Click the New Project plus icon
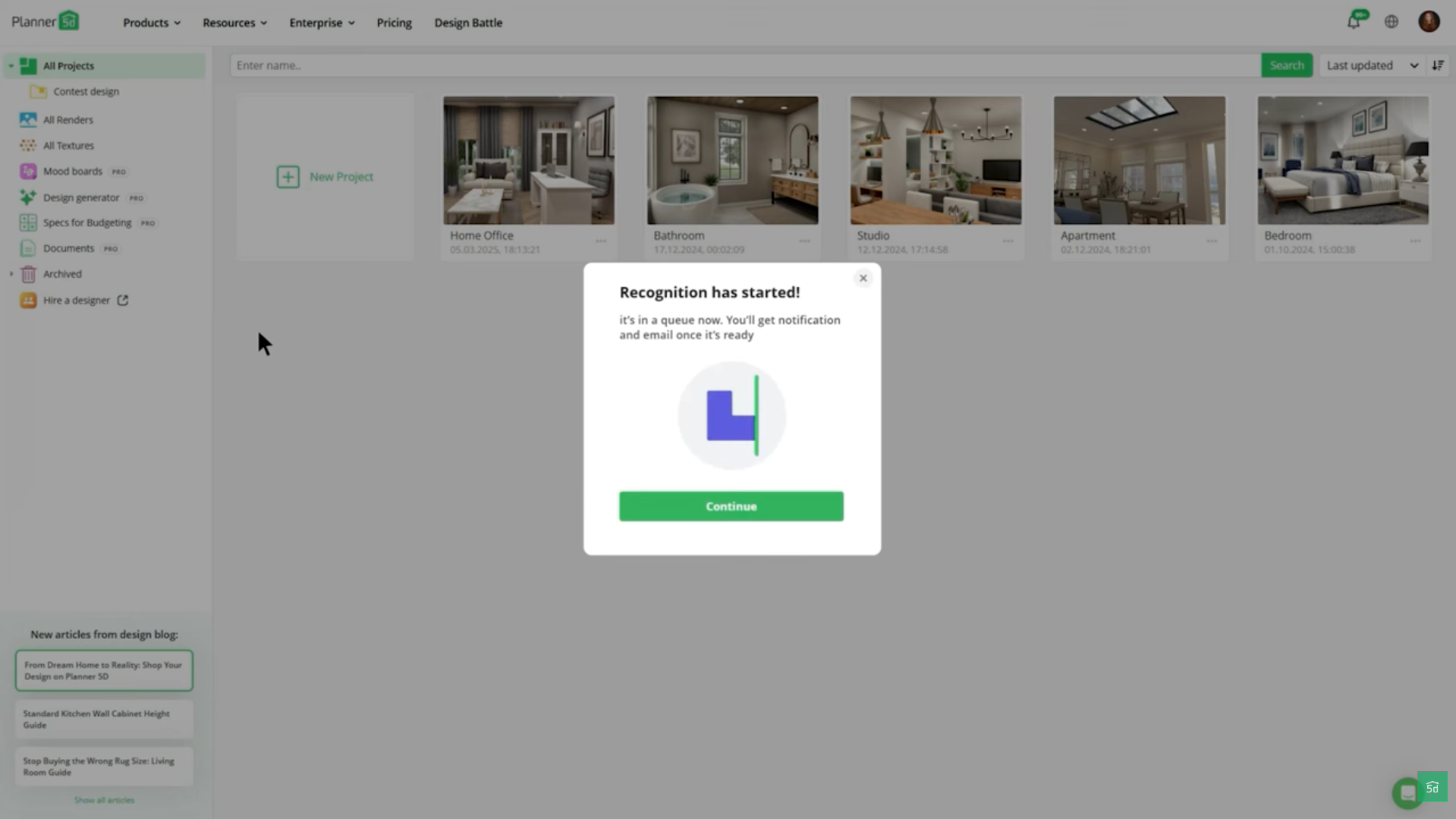The height and width of the screenshot is (819, 1456). point(288,177)
